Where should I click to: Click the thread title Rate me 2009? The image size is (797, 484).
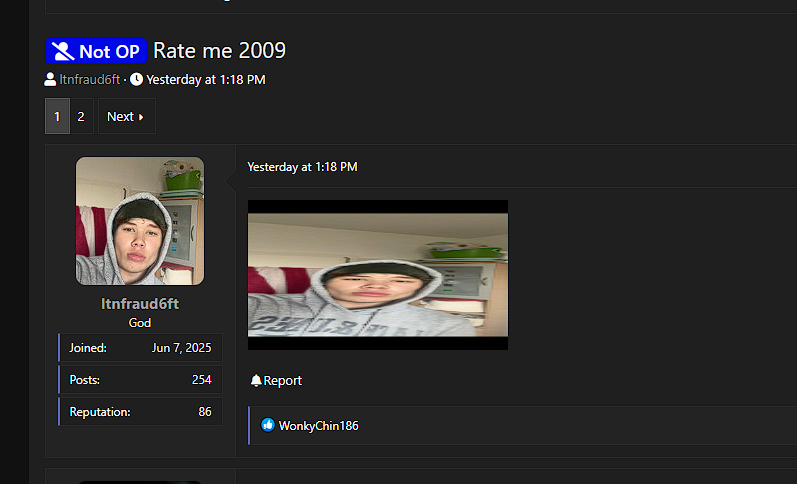[220, 51]
